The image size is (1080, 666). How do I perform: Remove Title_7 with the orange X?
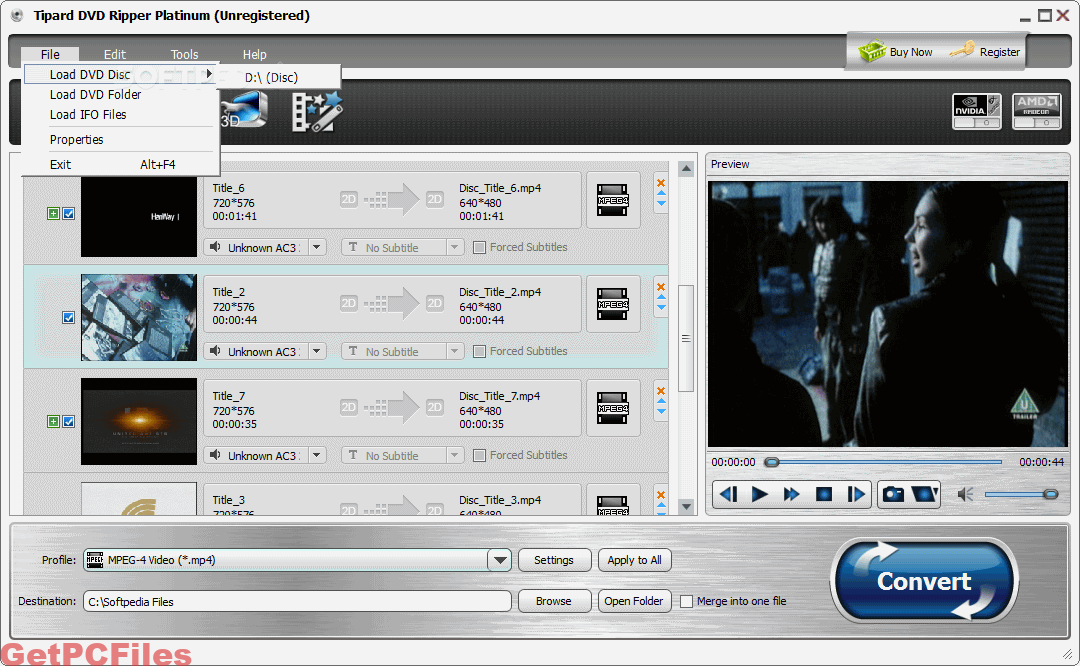(661, 391)
